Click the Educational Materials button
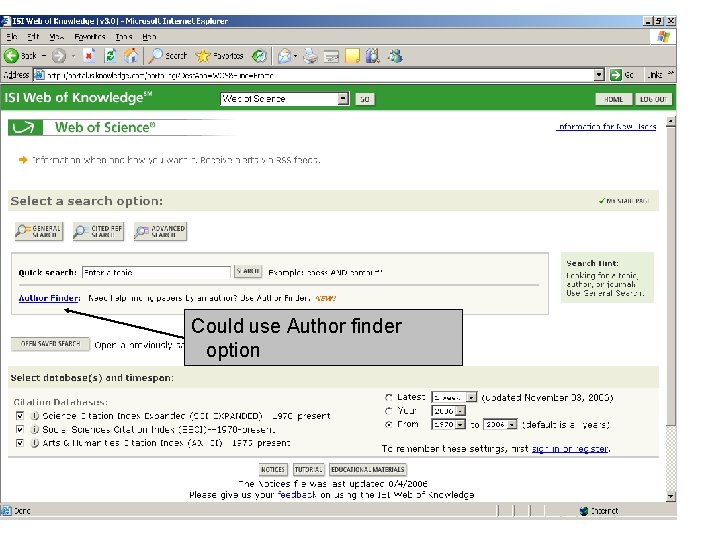 coord(367,469)
